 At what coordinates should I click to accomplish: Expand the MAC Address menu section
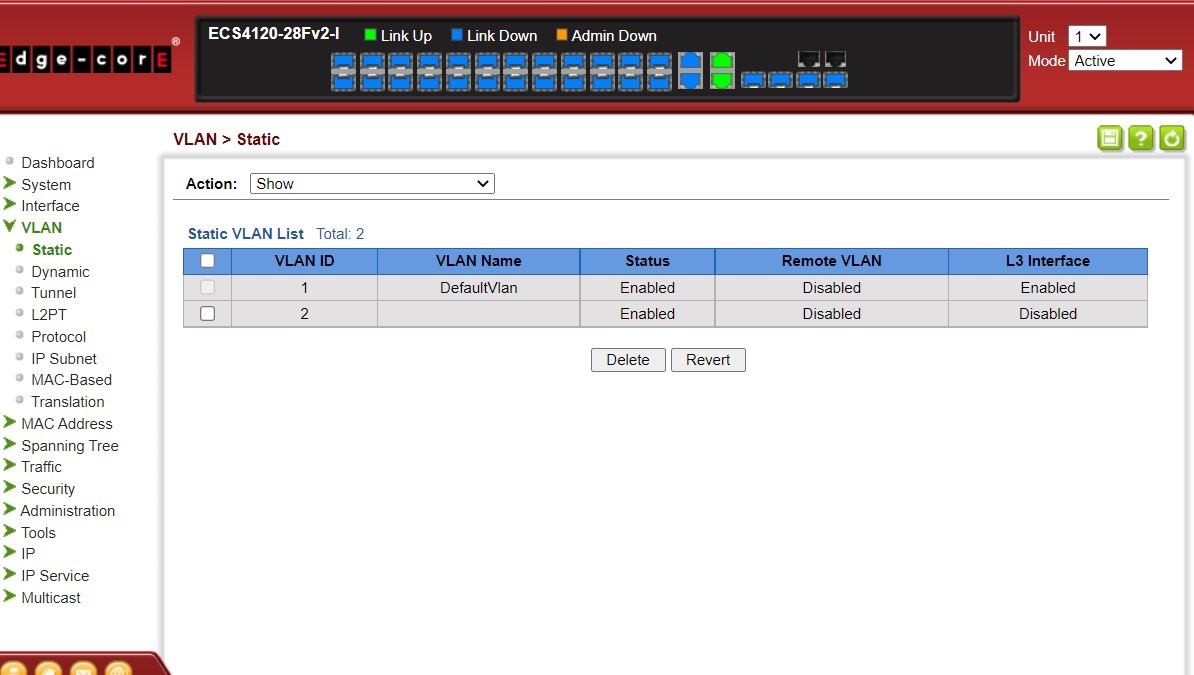[x=66, y=424]
